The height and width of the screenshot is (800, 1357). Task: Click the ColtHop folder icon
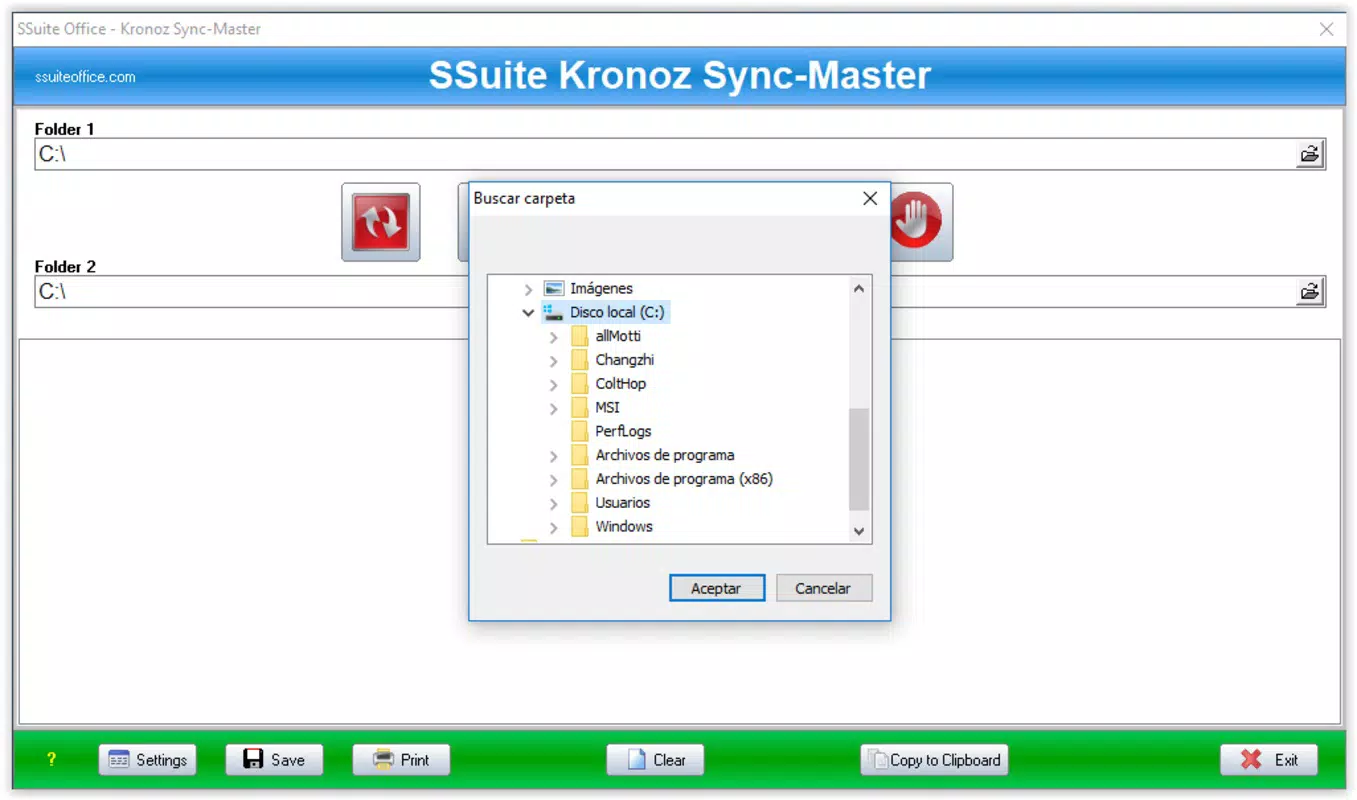pos(580,384)
